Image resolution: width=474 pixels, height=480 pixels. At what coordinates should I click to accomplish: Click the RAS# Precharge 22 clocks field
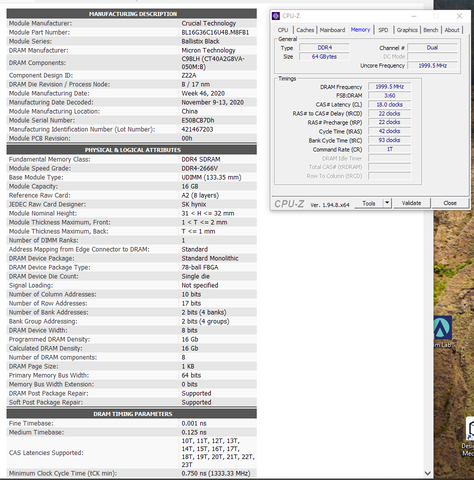tap(390, 122)
